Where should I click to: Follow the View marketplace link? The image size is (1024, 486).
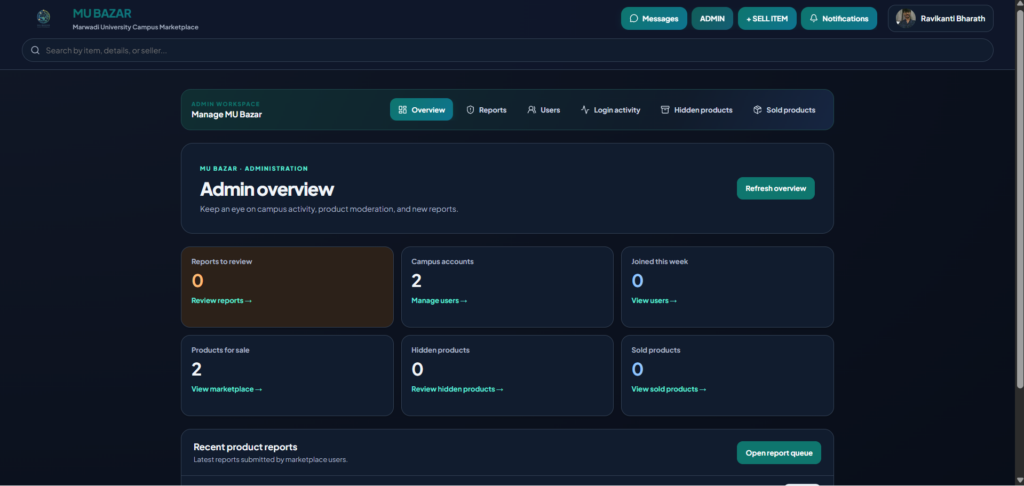pos(227,389)
